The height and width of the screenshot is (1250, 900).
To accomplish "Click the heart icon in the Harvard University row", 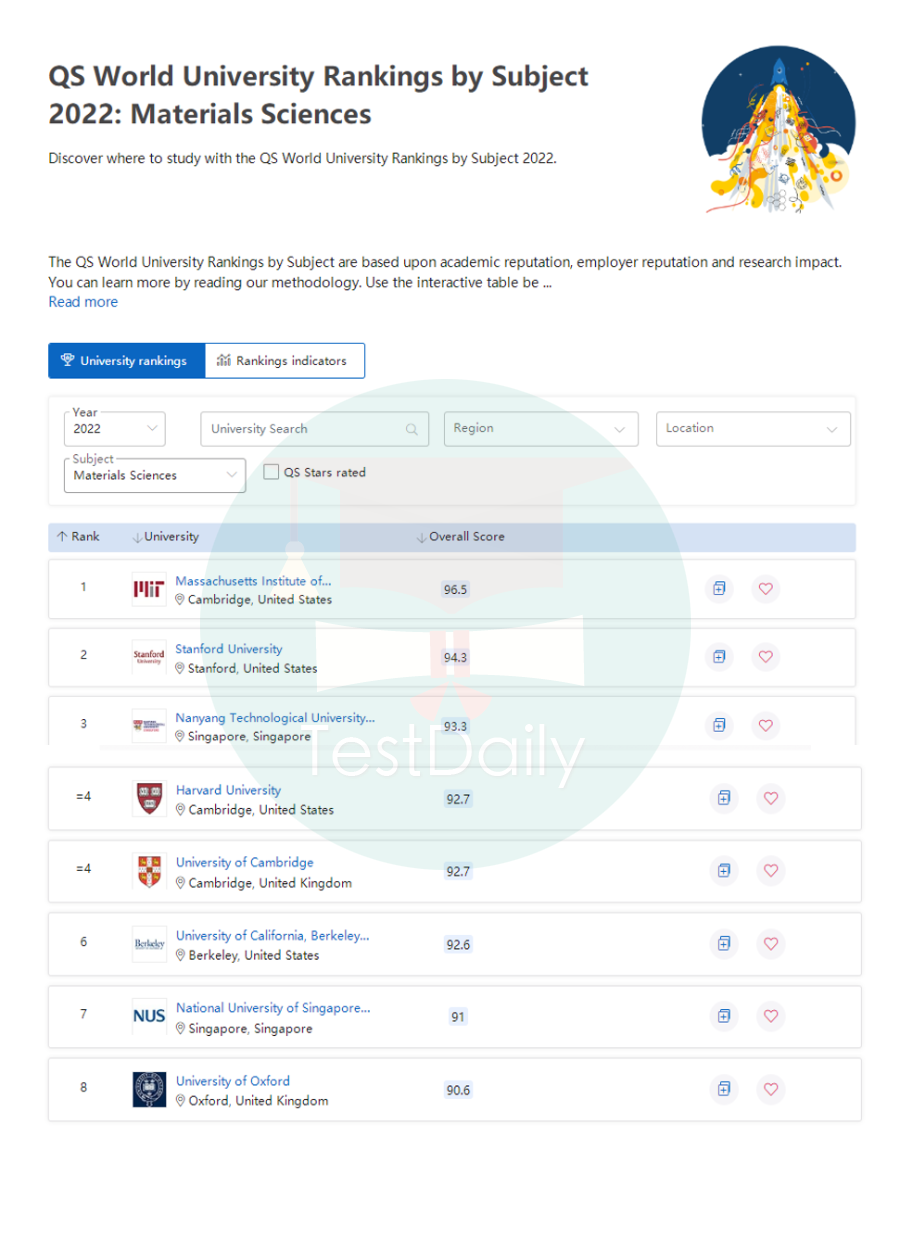I will pos(771,798).
